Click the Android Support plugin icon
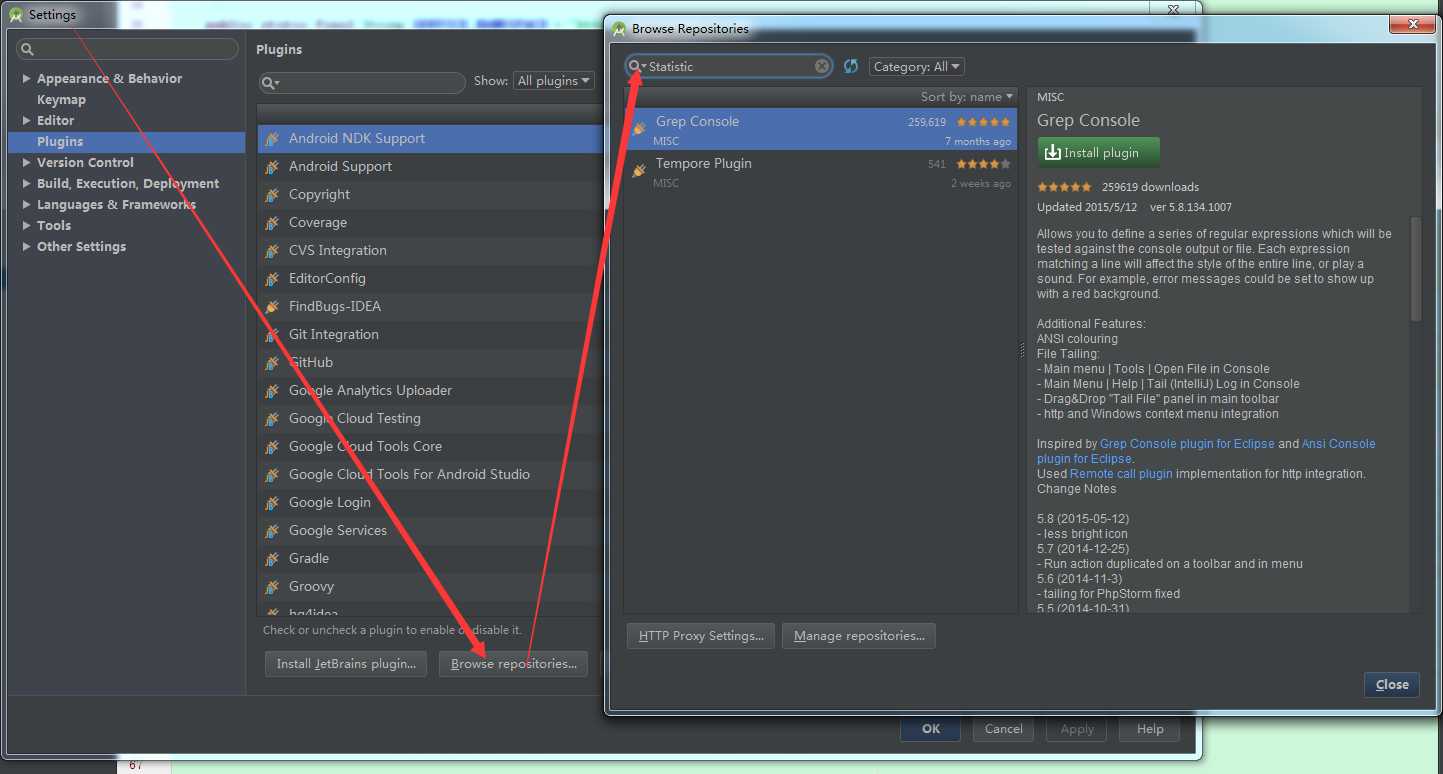1443x774 pixels. click(271, 167)
